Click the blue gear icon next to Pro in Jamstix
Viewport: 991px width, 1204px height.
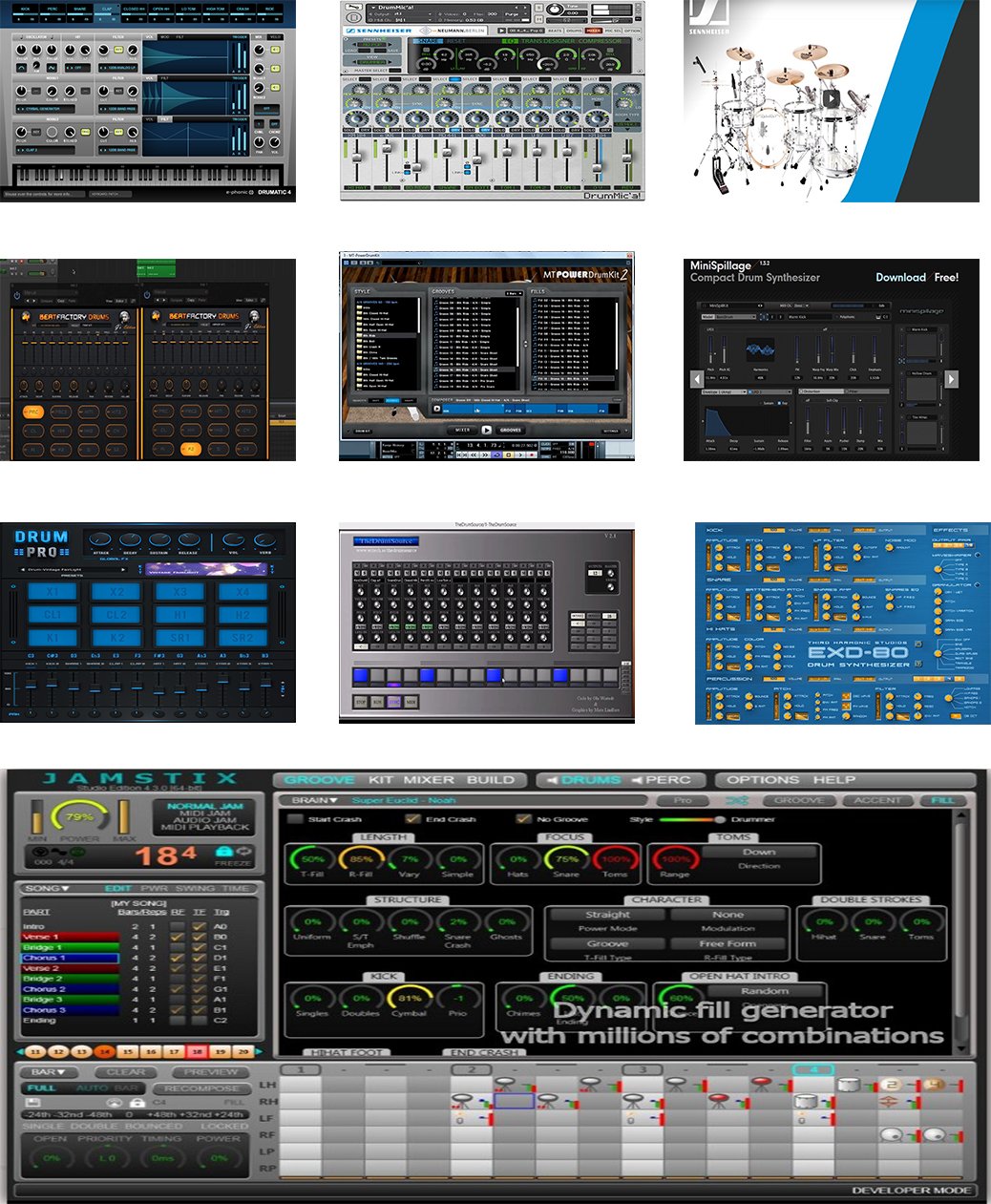click(x=737, y=800)
